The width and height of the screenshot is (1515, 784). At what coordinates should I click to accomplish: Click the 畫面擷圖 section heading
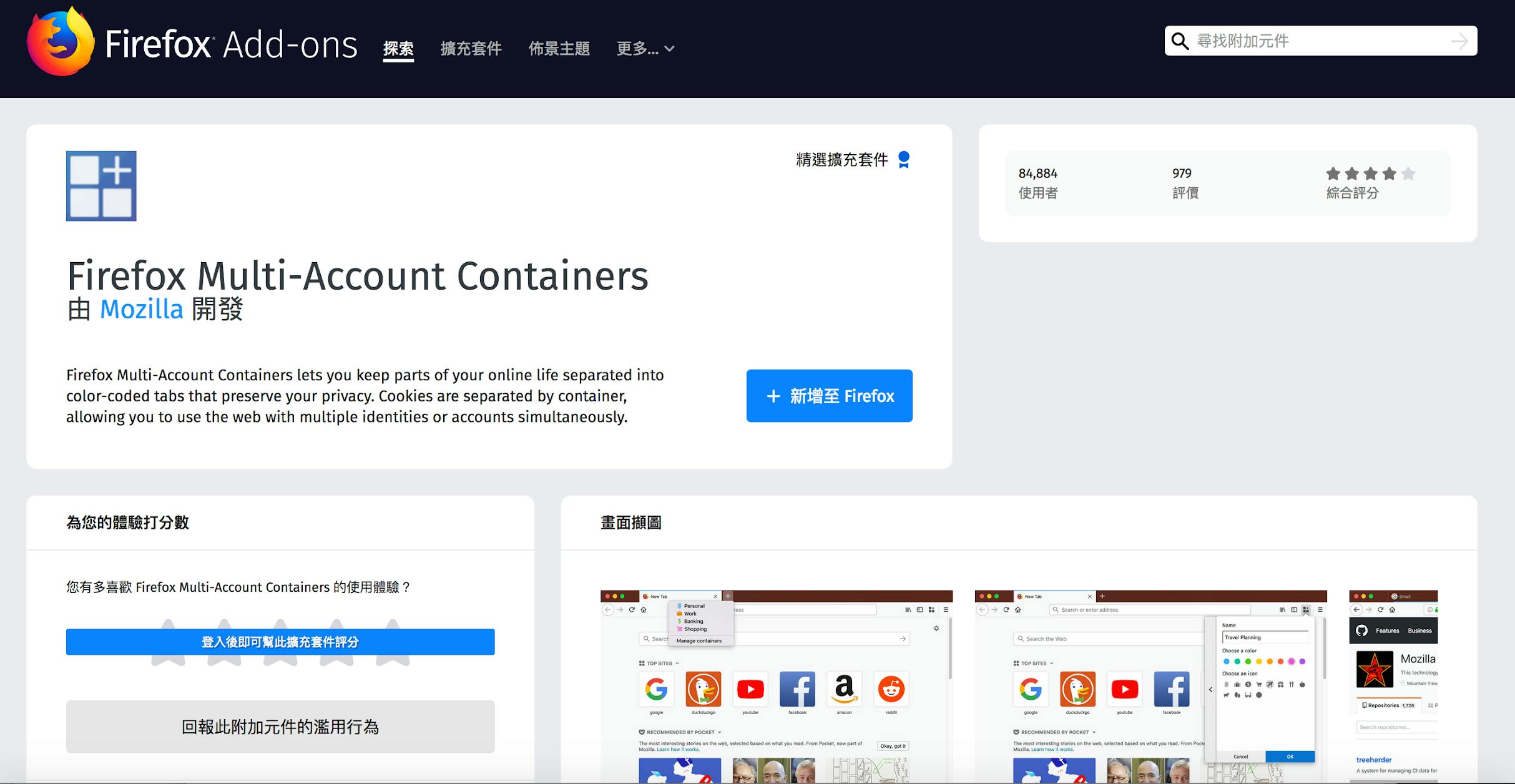pos(631,522)
